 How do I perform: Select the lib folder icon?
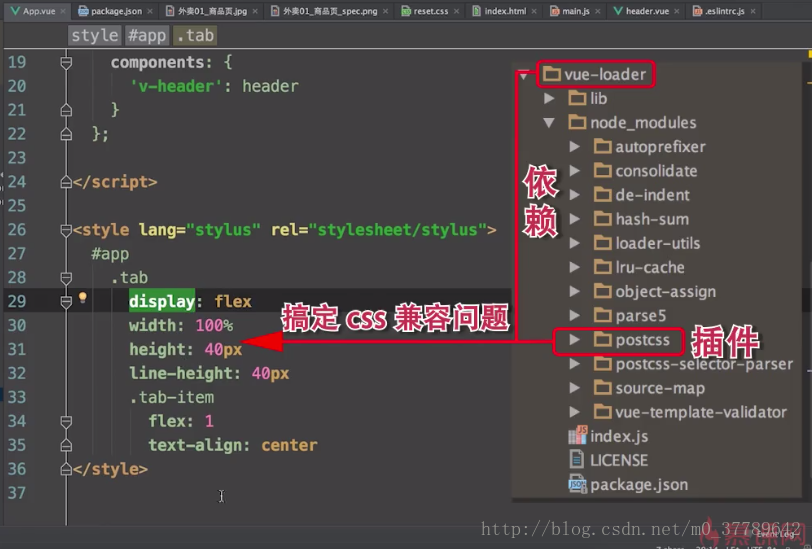(577, 98)
